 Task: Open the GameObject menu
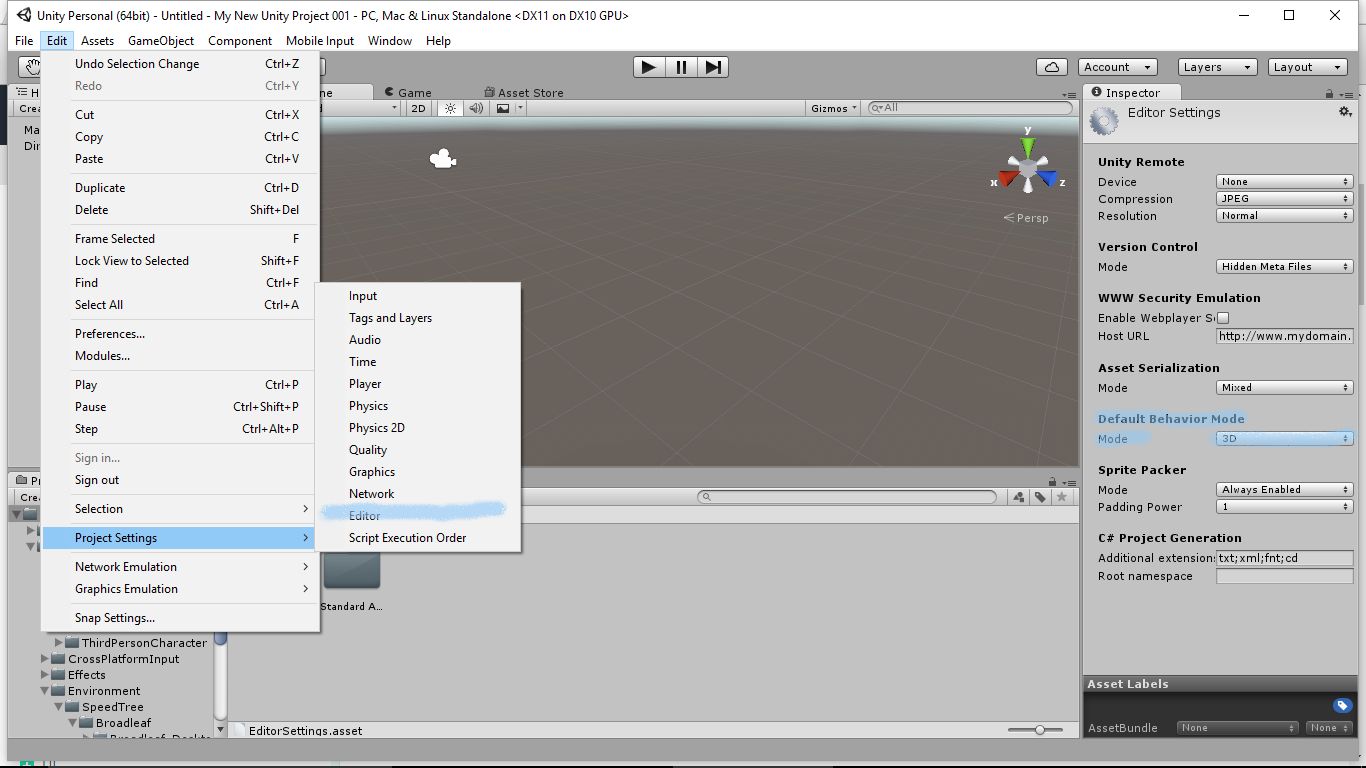click(x=161, y=41)
